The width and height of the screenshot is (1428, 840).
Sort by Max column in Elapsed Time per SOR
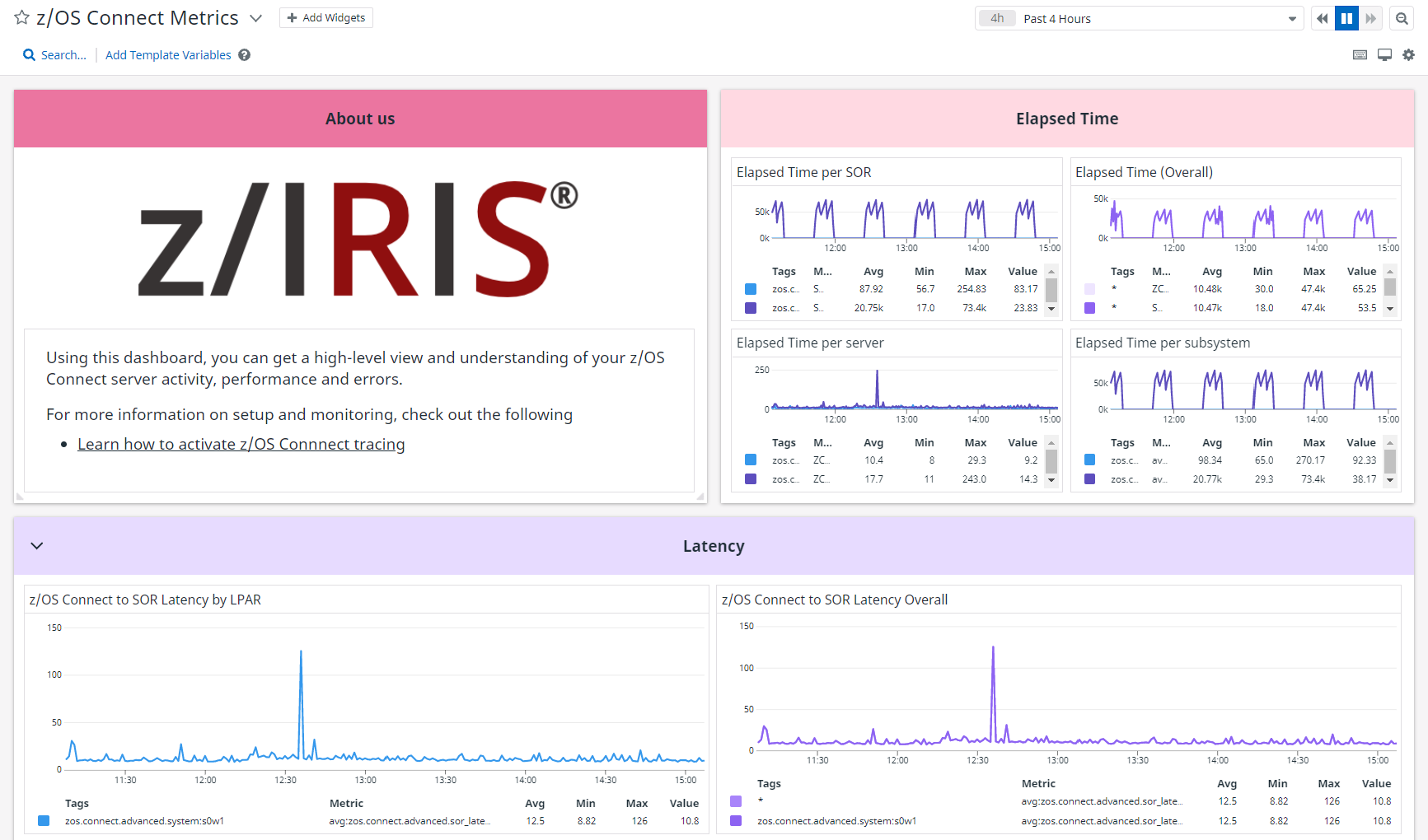point(976,271)
